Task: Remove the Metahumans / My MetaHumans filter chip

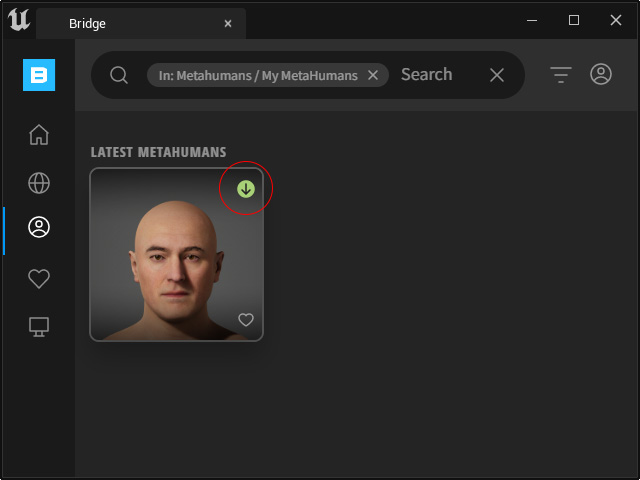Action: 373,75
